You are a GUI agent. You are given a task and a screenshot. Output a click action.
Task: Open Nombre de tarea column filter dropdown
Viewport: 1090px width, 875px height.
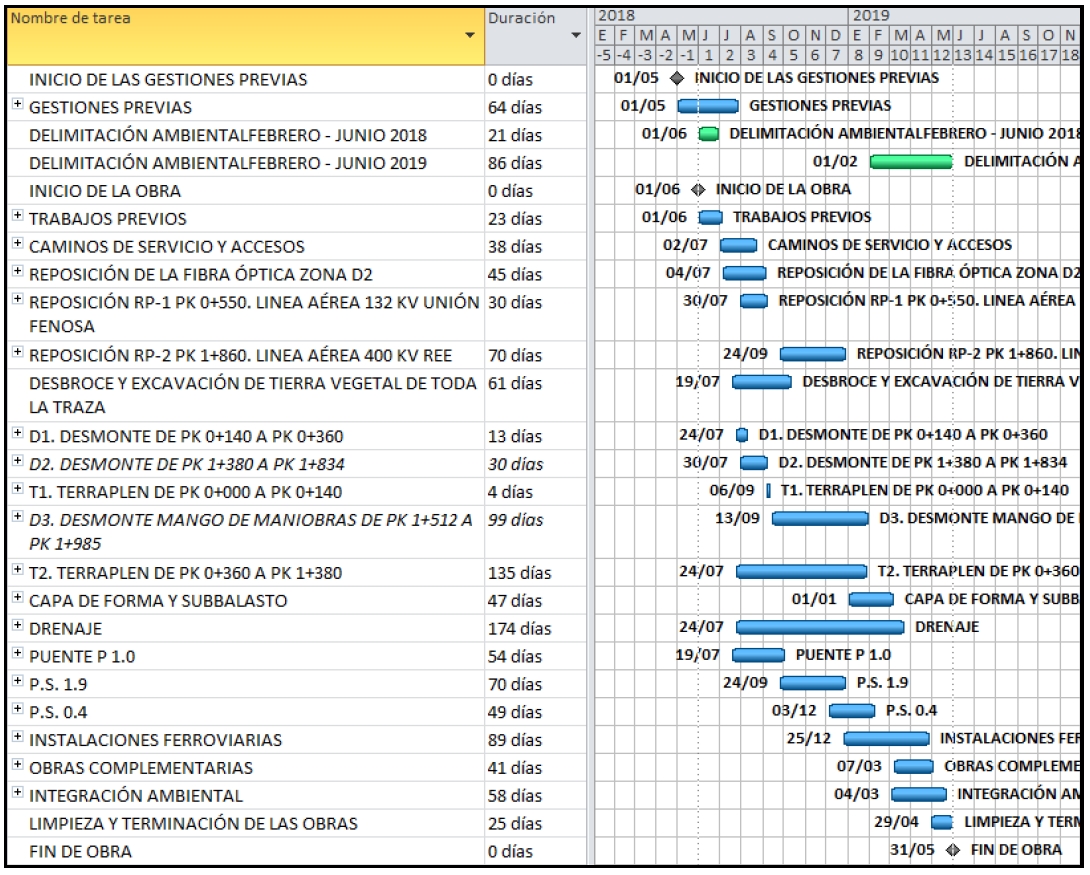(470, 35)
